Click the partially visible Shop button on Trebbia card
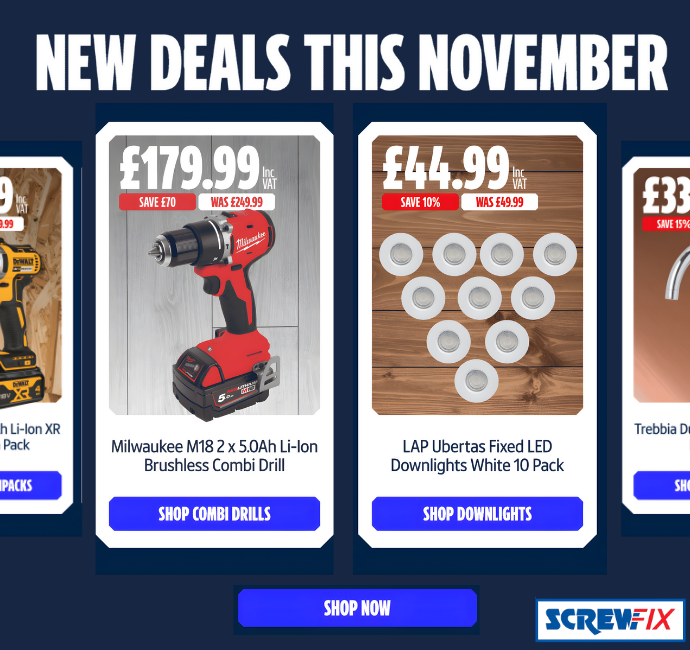Image resolution: width=690 pixels, height=650 pixels. pyautogui.click(x=661, y=485)
